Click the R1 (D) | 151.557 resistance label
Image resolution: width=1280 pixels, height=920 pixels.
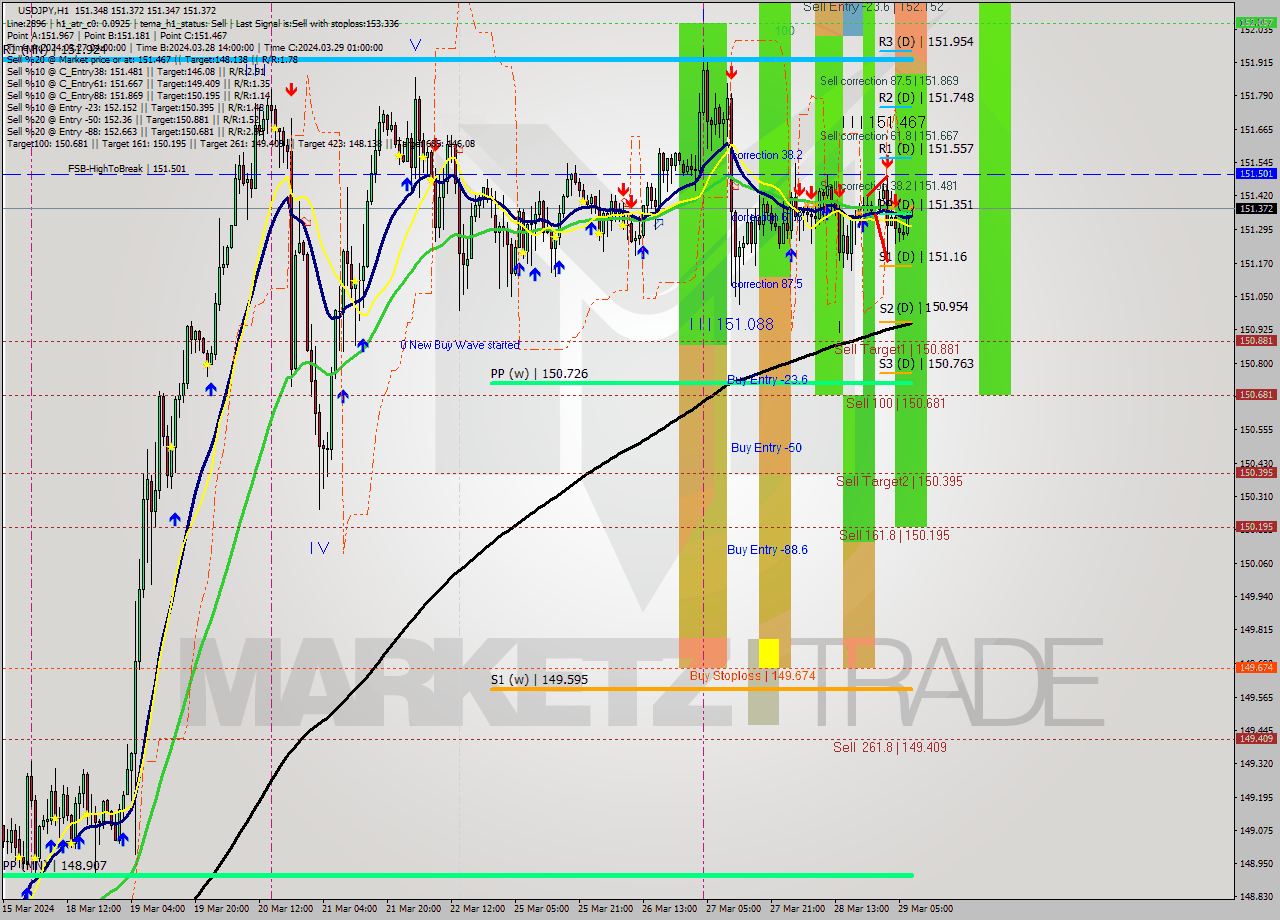[x=926, y=149]
